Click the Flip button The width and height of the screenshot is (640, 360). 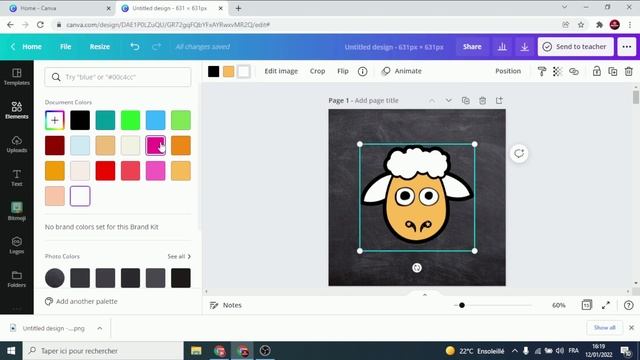click(x=343, y=71)
